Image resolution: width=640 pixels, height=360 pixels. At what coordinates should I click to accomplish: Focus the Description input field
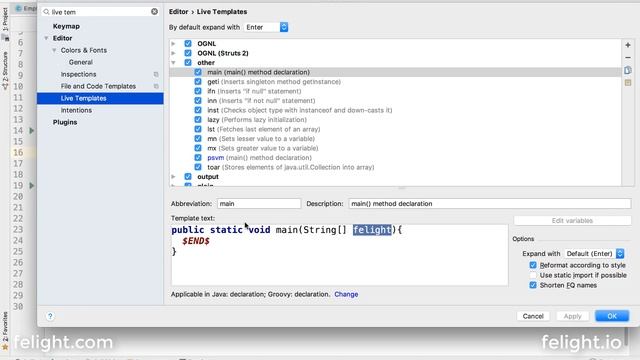click(490, 203)
